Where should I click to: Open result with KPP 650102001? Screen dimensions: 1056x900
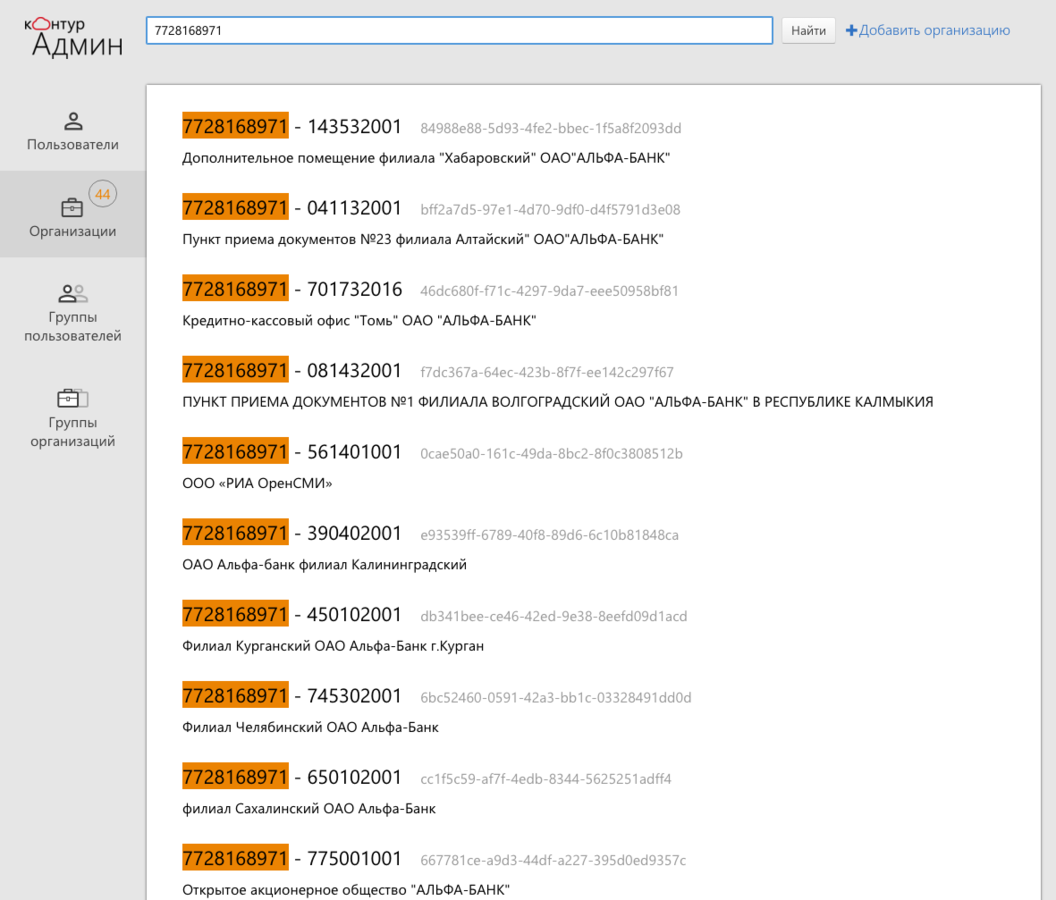click(x=354, y=777)
